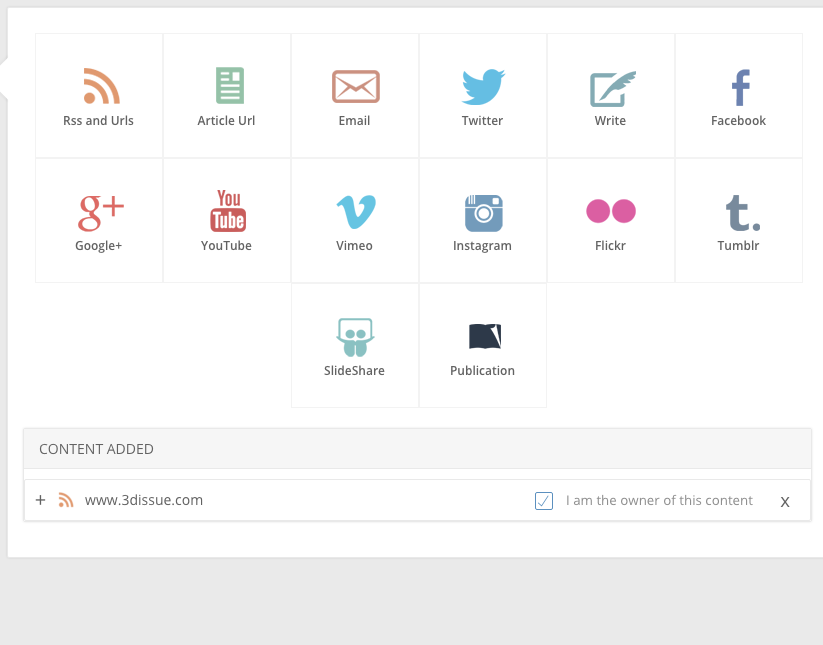Click the www.3dissue.com feed name

point(144,500)
